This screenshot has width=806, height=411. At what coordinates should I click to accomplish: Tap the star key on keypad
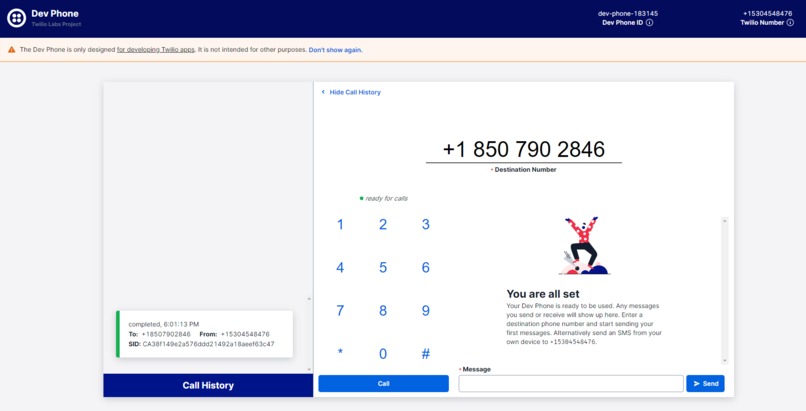[x=340, y=352]
